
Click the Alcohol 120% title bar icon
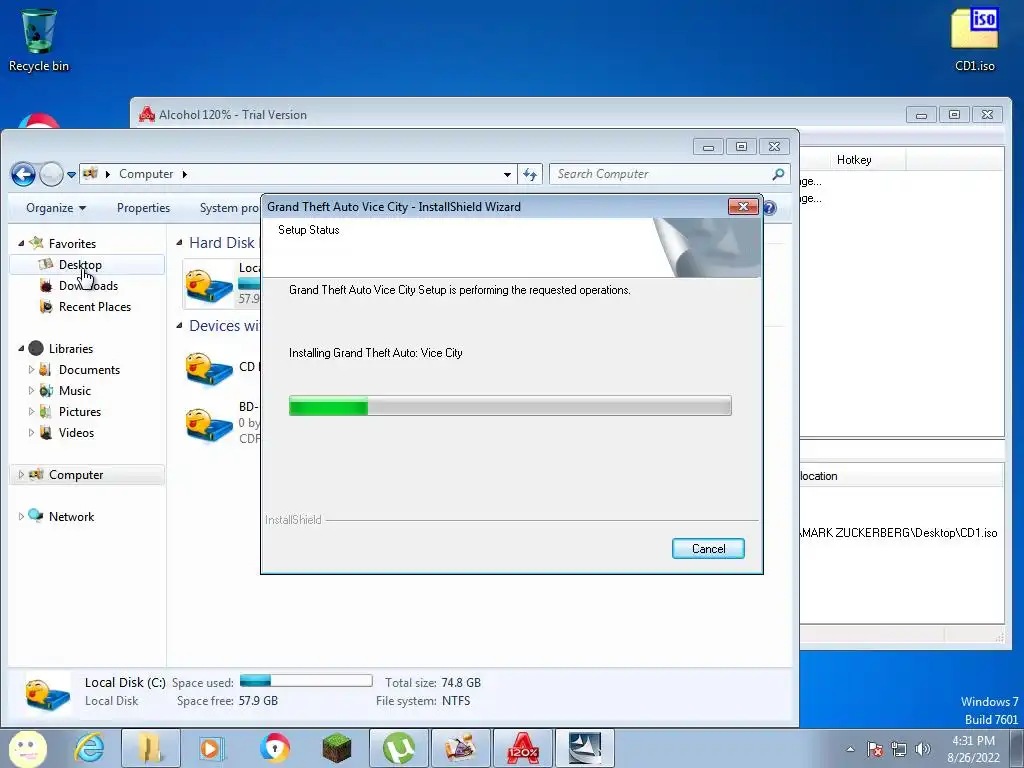147,114
